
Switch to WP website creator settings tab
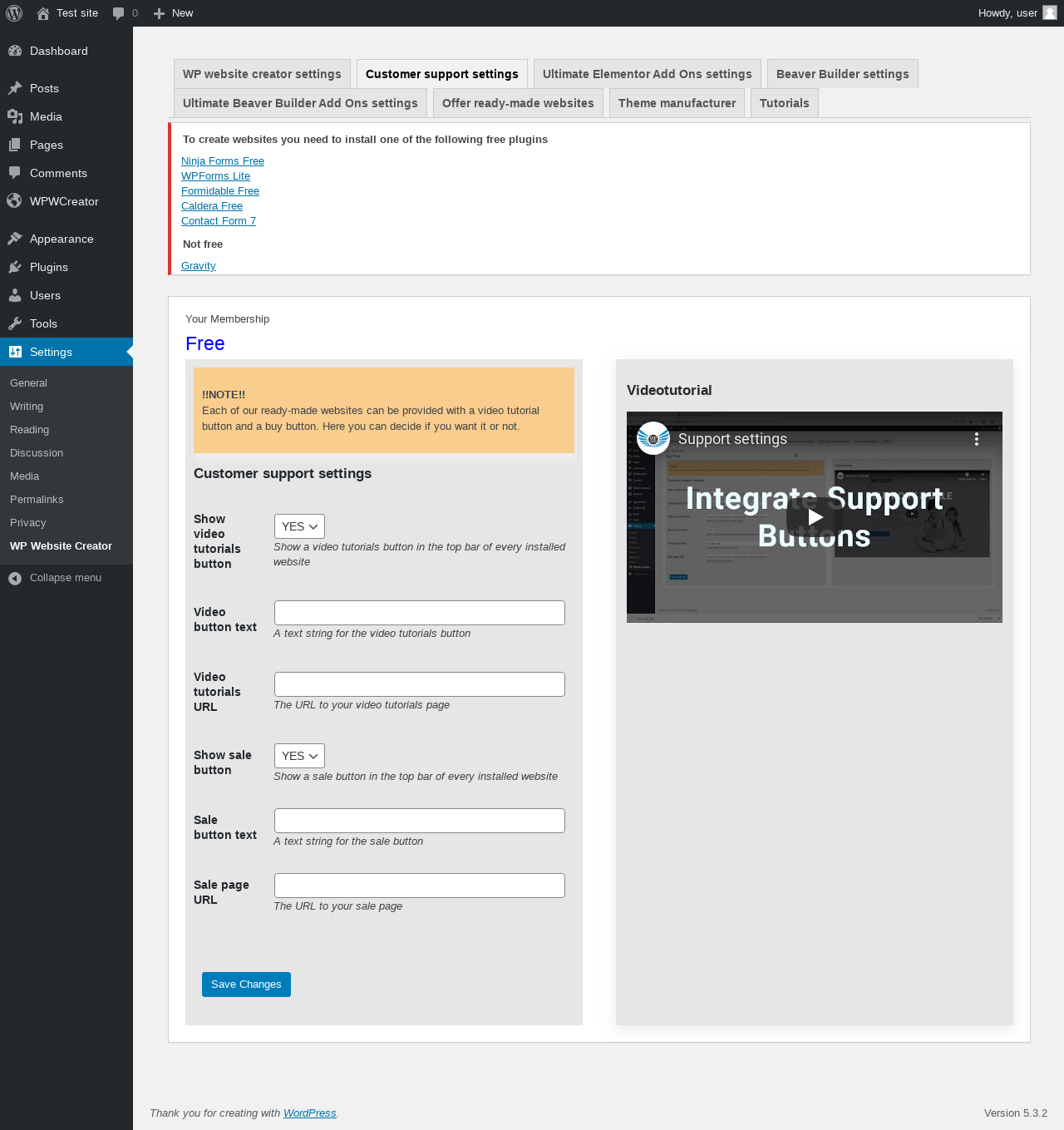click(x=262, y=74)
